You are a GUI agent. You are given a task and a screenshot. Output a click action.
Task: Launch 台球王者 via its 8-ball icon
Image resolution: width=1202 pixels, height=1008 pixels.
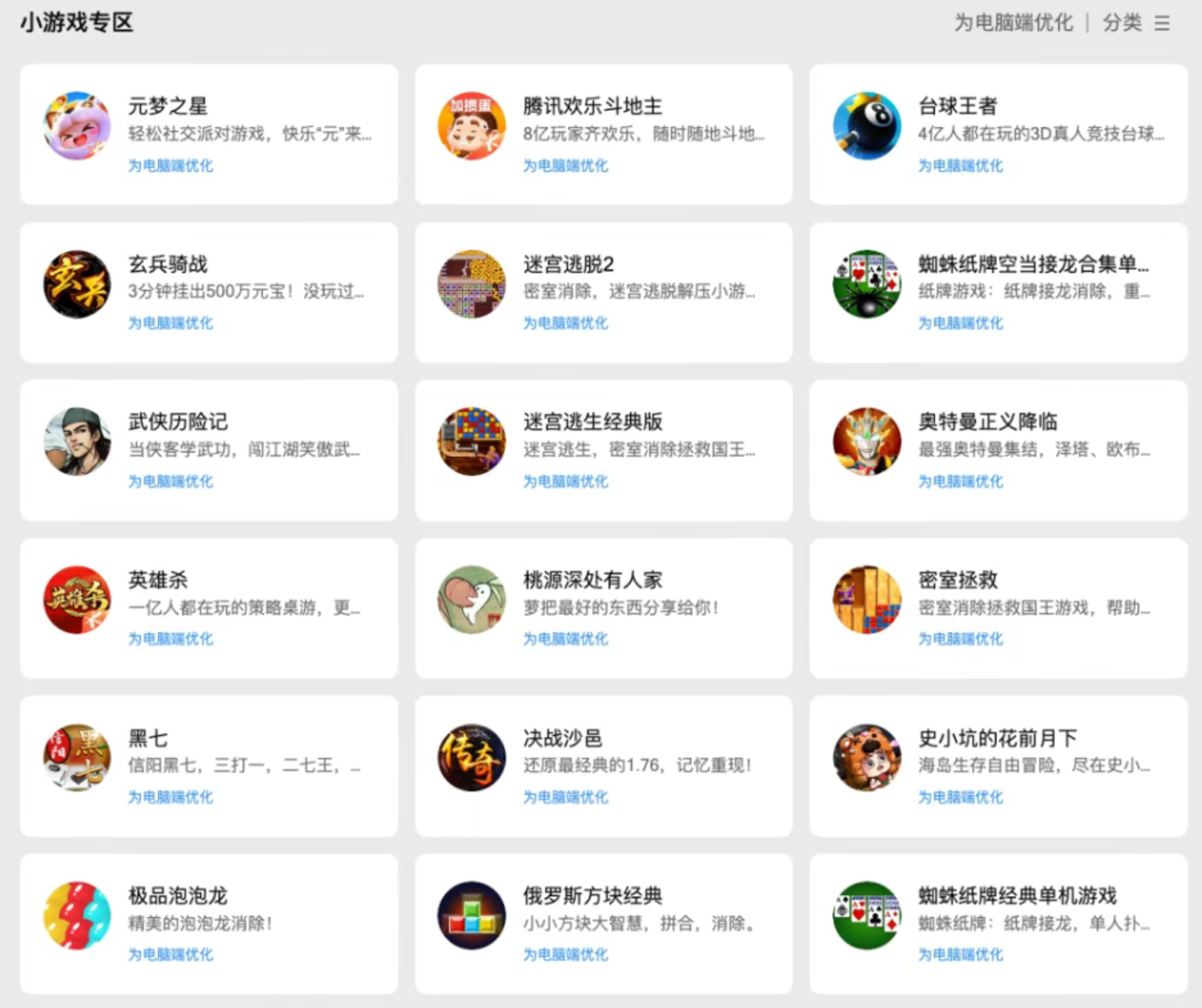(x=866, y=126)
